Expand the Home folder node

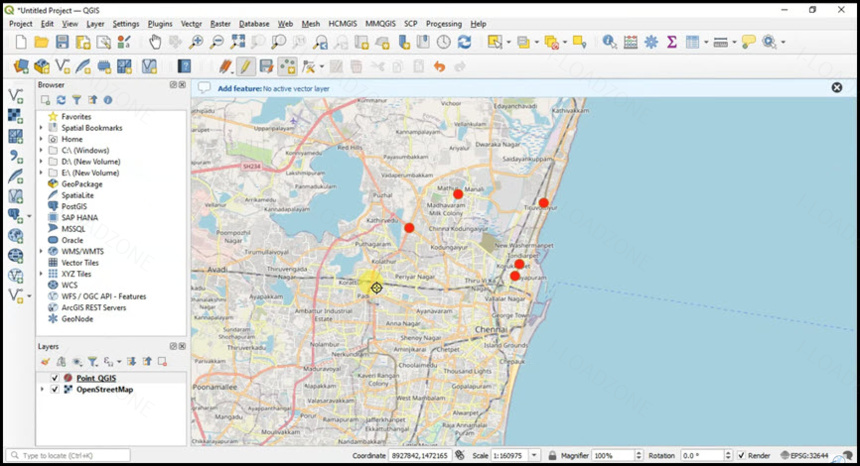click(41, 139)
